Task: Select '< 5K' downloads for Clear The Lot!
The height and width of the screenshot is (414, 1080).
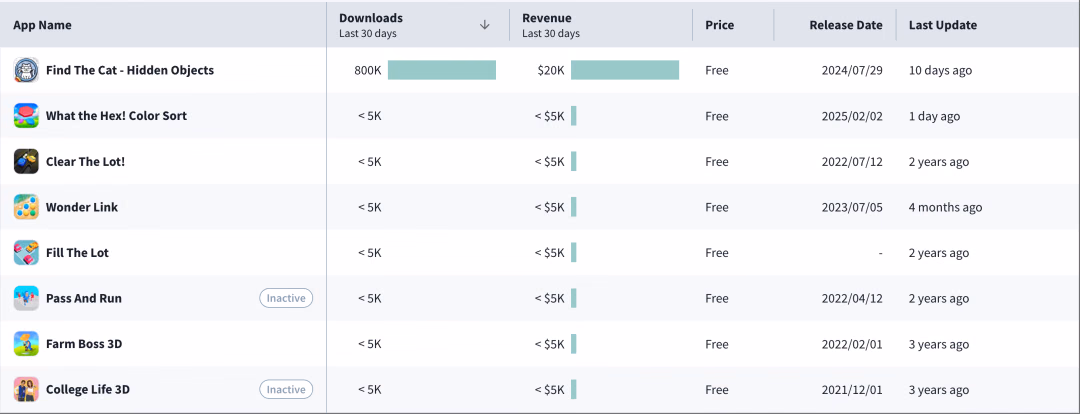Action: point(370,162)
